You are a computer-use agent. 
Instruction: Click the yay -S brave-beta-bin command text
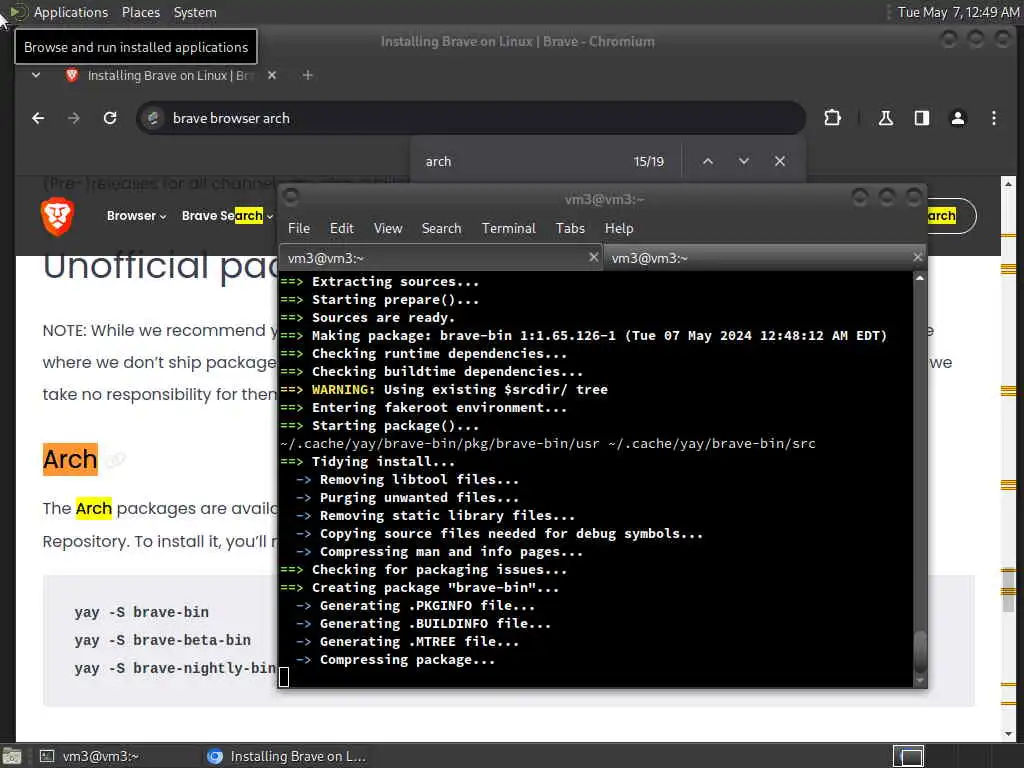coord(163,640)
